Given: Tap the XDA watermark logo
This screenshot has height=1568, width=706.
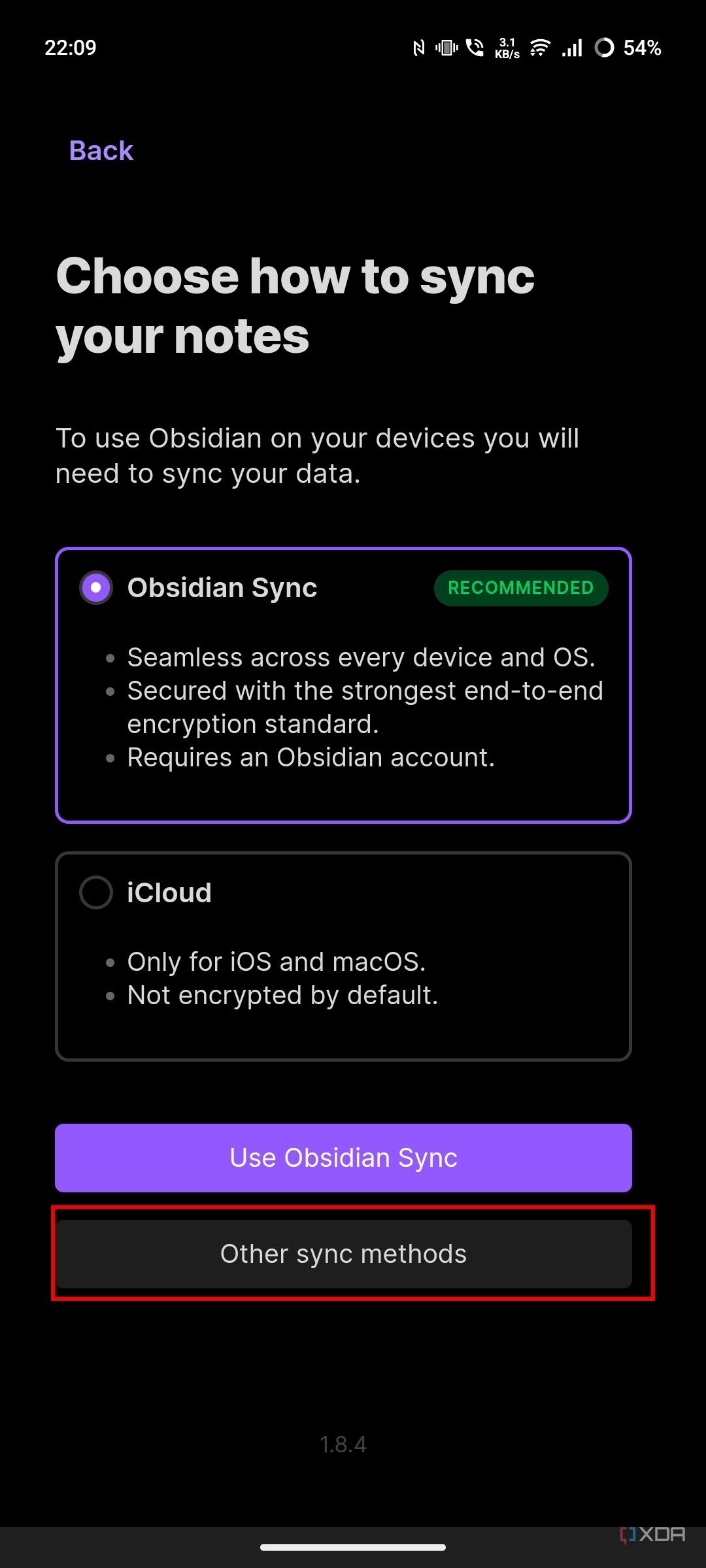Looking at the screenshot, I should pos(652,1535).
